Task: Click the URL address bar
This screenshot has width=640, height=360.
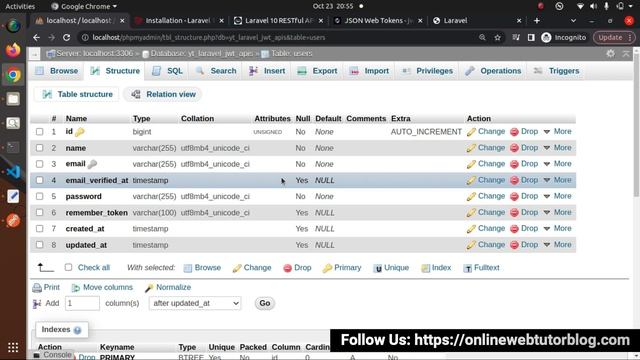Action: click(282, 38)
